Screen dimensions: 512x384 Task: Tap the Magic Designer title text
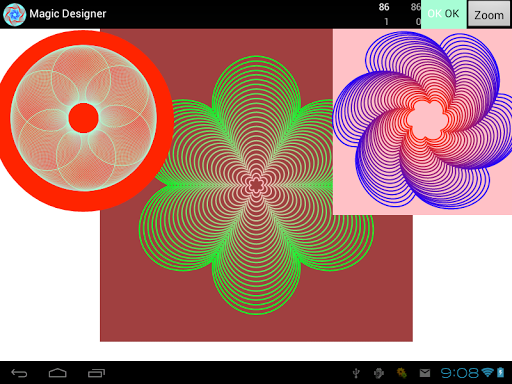[68, 14]
